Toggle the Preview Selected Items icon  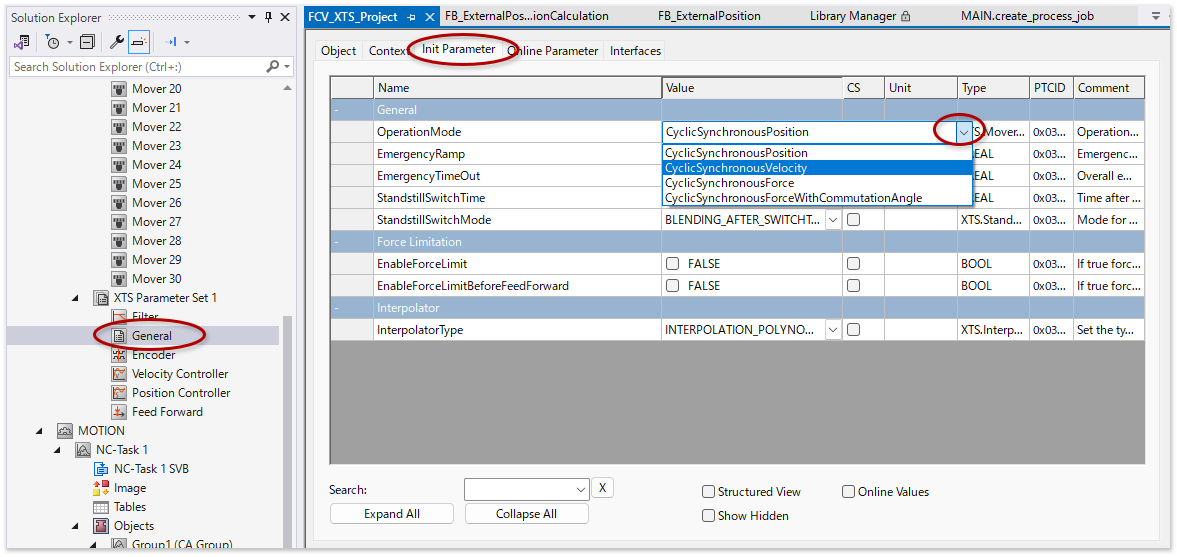coord(138,43)
